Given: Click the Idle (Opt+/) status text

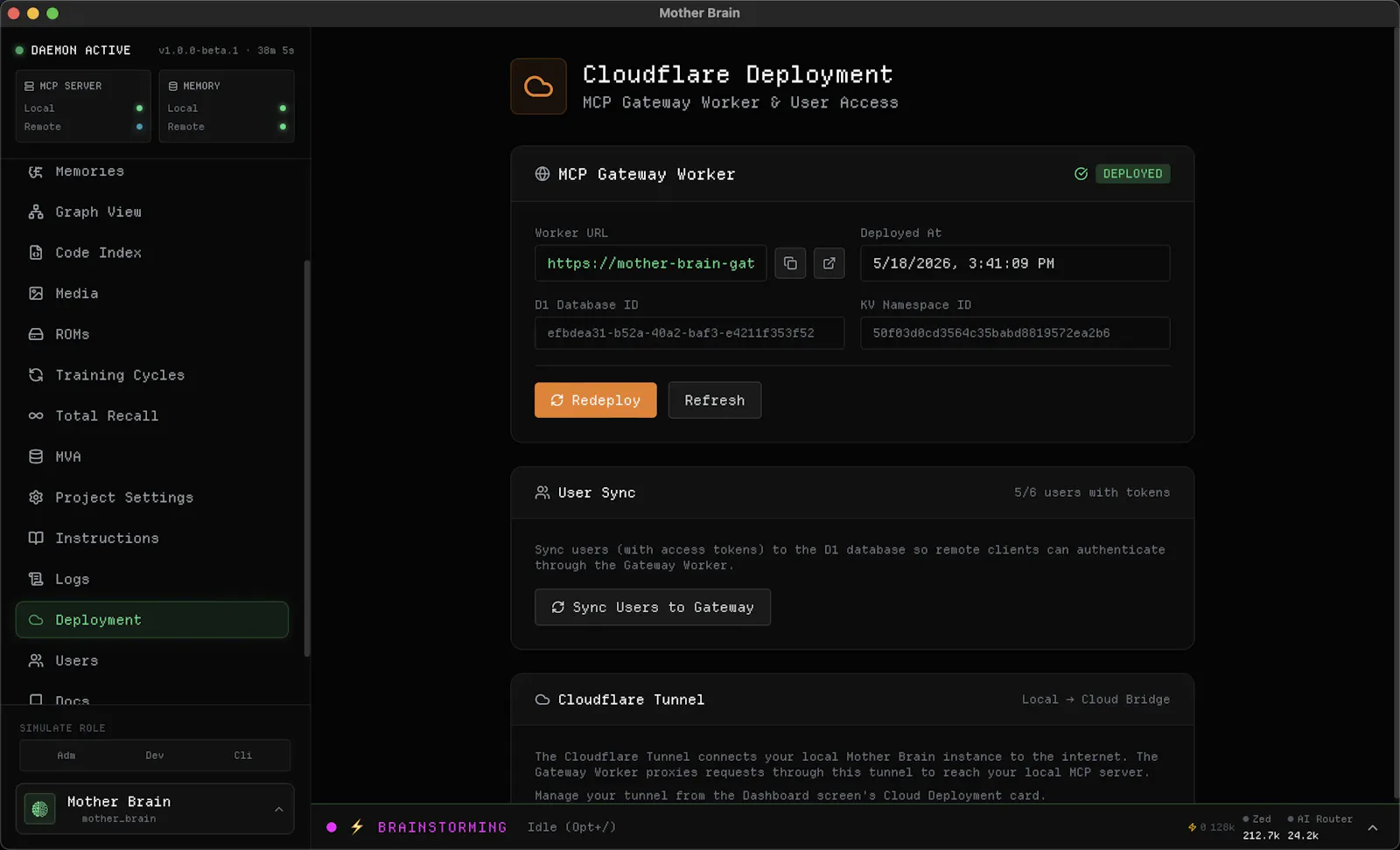Looking at the screenshot, I should point(572,827).
